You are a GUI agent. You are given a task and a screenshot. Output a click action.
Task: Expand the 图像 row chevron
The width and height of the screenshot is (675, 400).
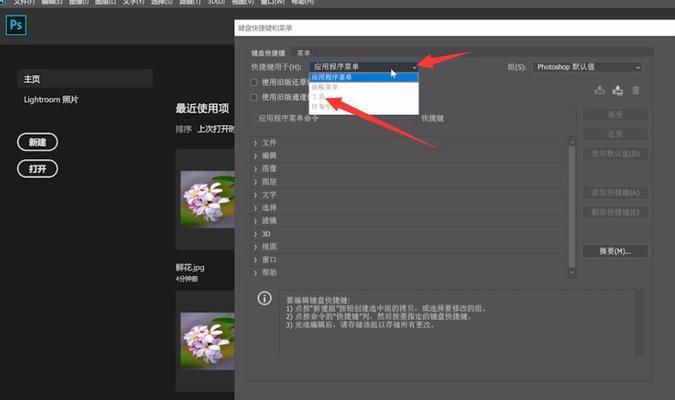255,168
